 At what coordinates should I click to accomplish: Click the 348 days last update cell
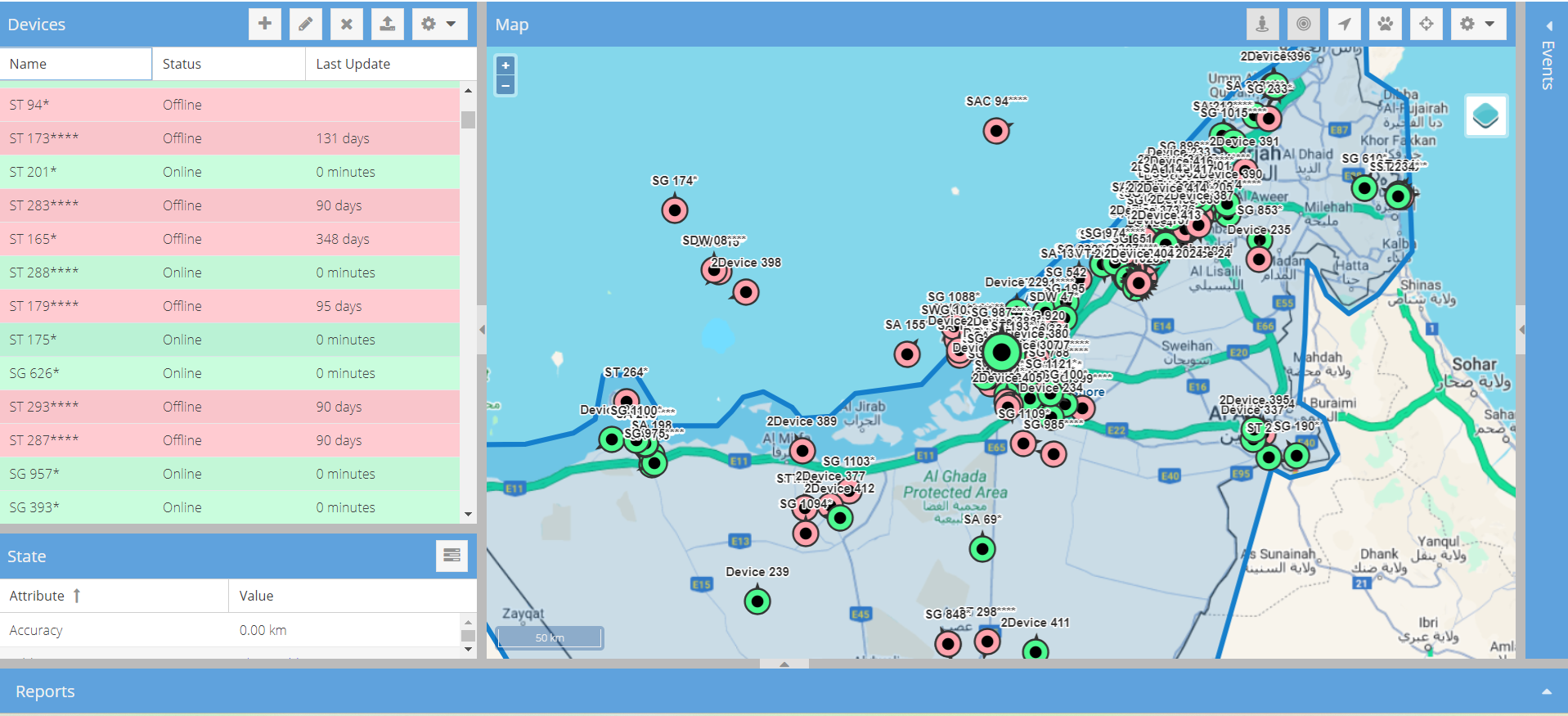[x=383, y=239]
